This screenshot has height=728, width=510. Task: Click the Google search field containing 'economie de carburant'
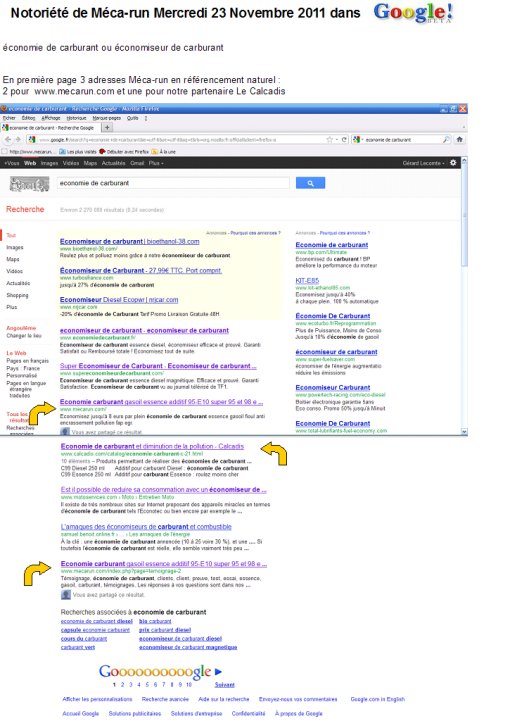tap(173, 183)
